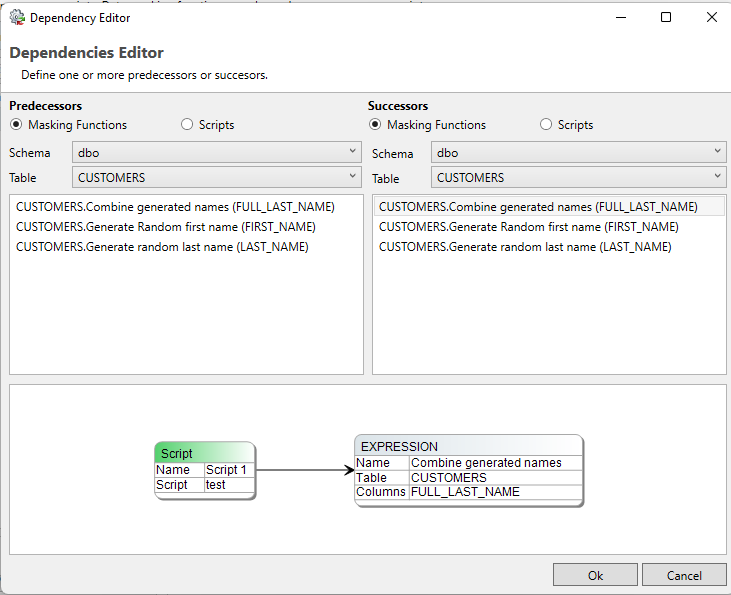
Task: Choose Scripts radio button under Successors
Action: (x=546, y=125)
